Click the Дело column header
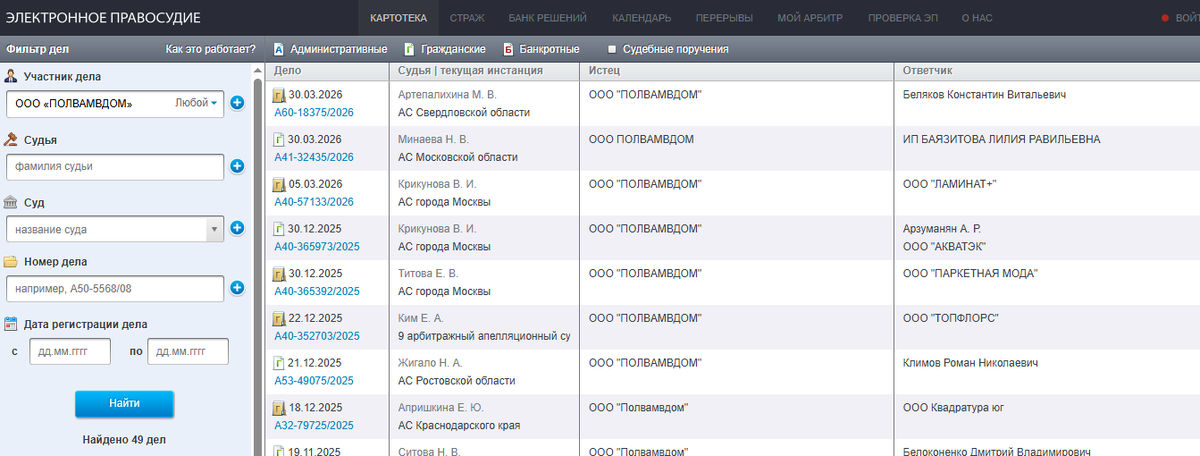The width and height of the screenshot is (1200, 456). pos(288,70)
